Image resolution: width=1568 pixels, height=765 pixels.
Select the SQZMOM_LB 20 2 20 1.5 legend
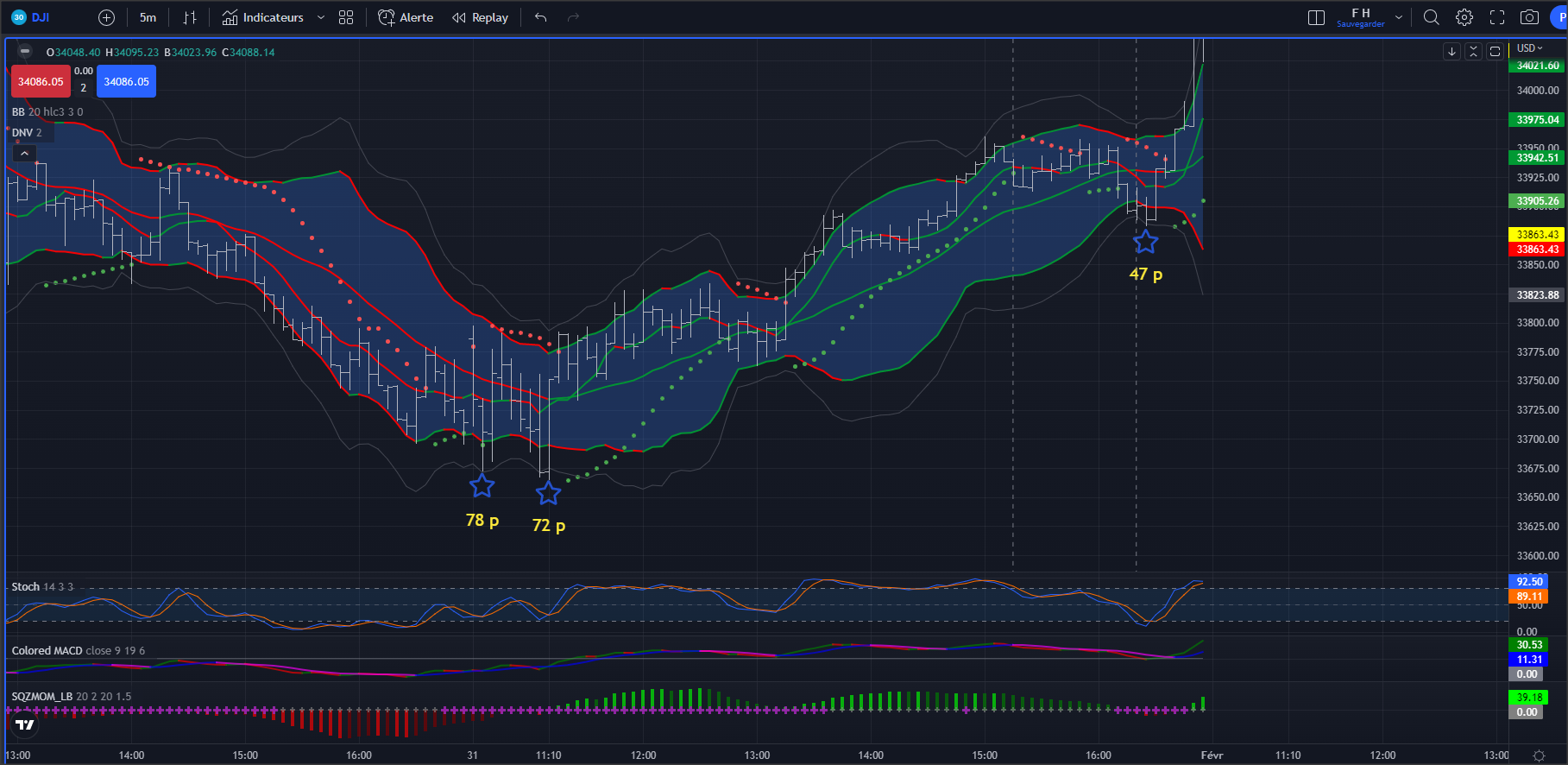pyautogui.click(x=72, y=697)
